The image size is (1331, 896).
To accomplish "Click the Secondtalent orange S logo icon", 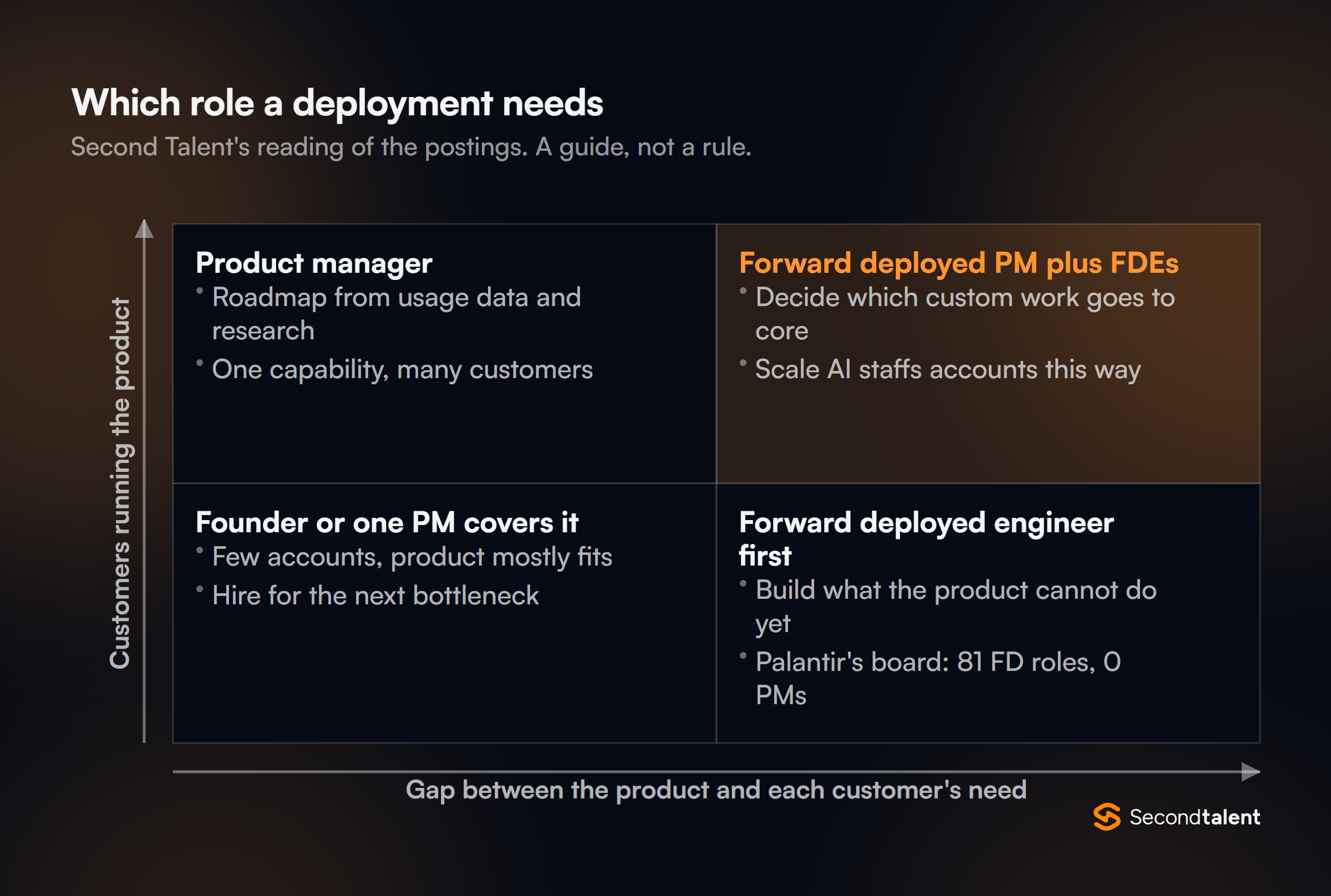I will pyautogui.click(x=1107, y=817).
